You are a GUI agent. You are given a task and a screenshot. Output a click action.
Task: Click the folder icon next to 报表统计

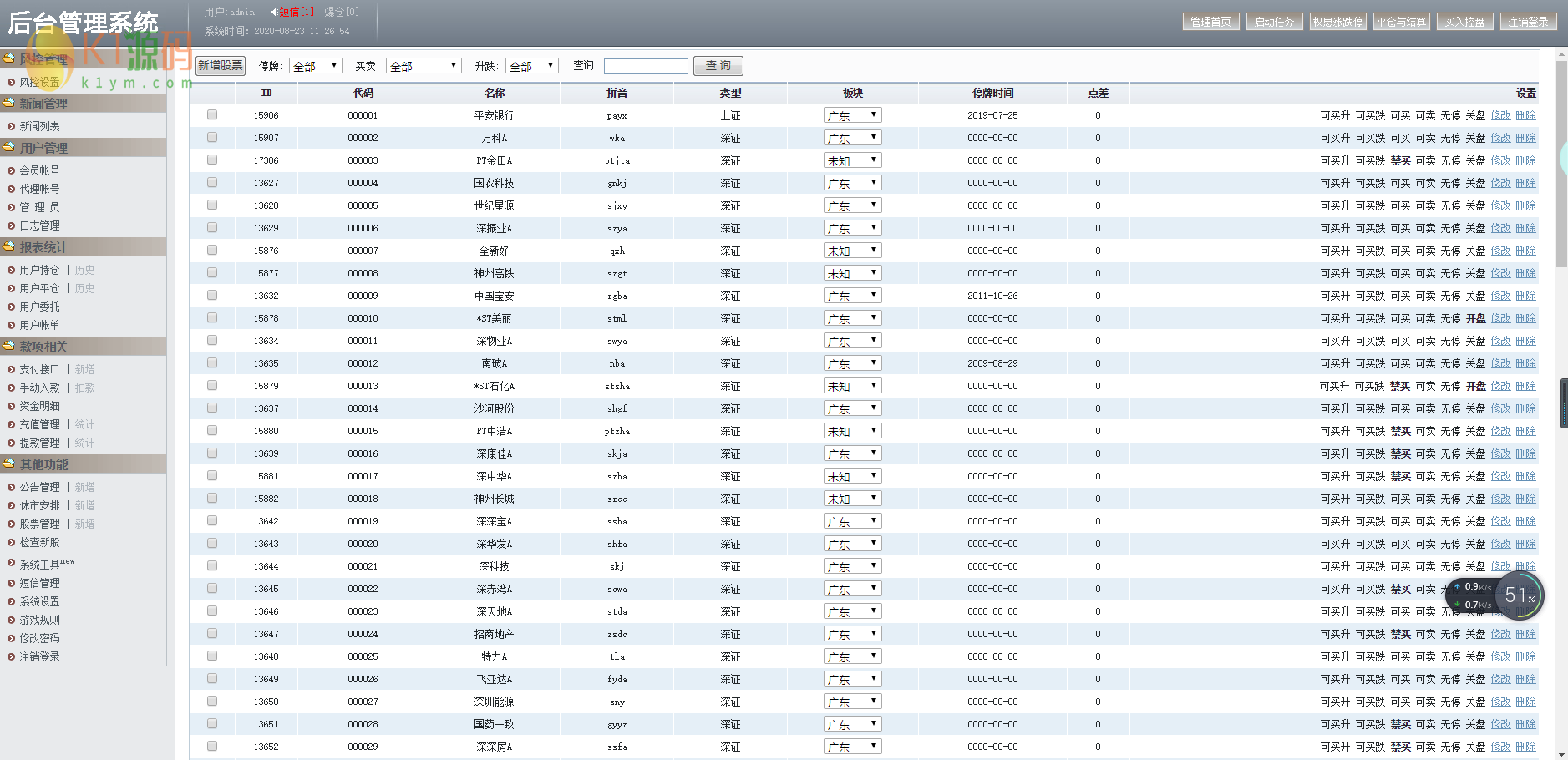(9, 246)
